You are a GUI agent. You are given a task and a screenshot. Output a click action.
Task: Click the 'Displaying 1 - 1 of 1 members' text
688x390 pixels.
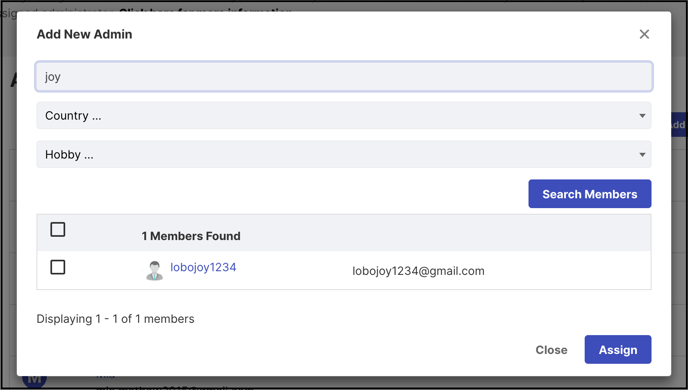(x=115, y=319)
